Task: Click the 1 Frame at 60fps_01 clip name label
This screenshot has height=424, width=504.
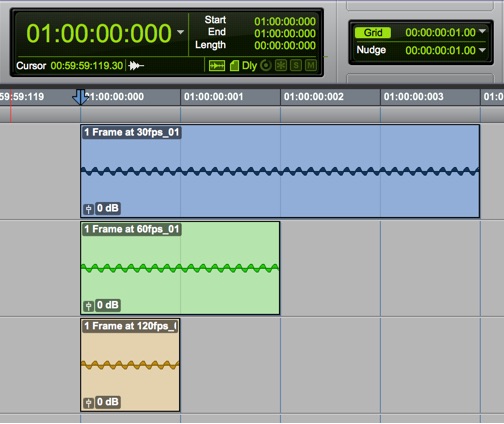Action: click(132, 229)
